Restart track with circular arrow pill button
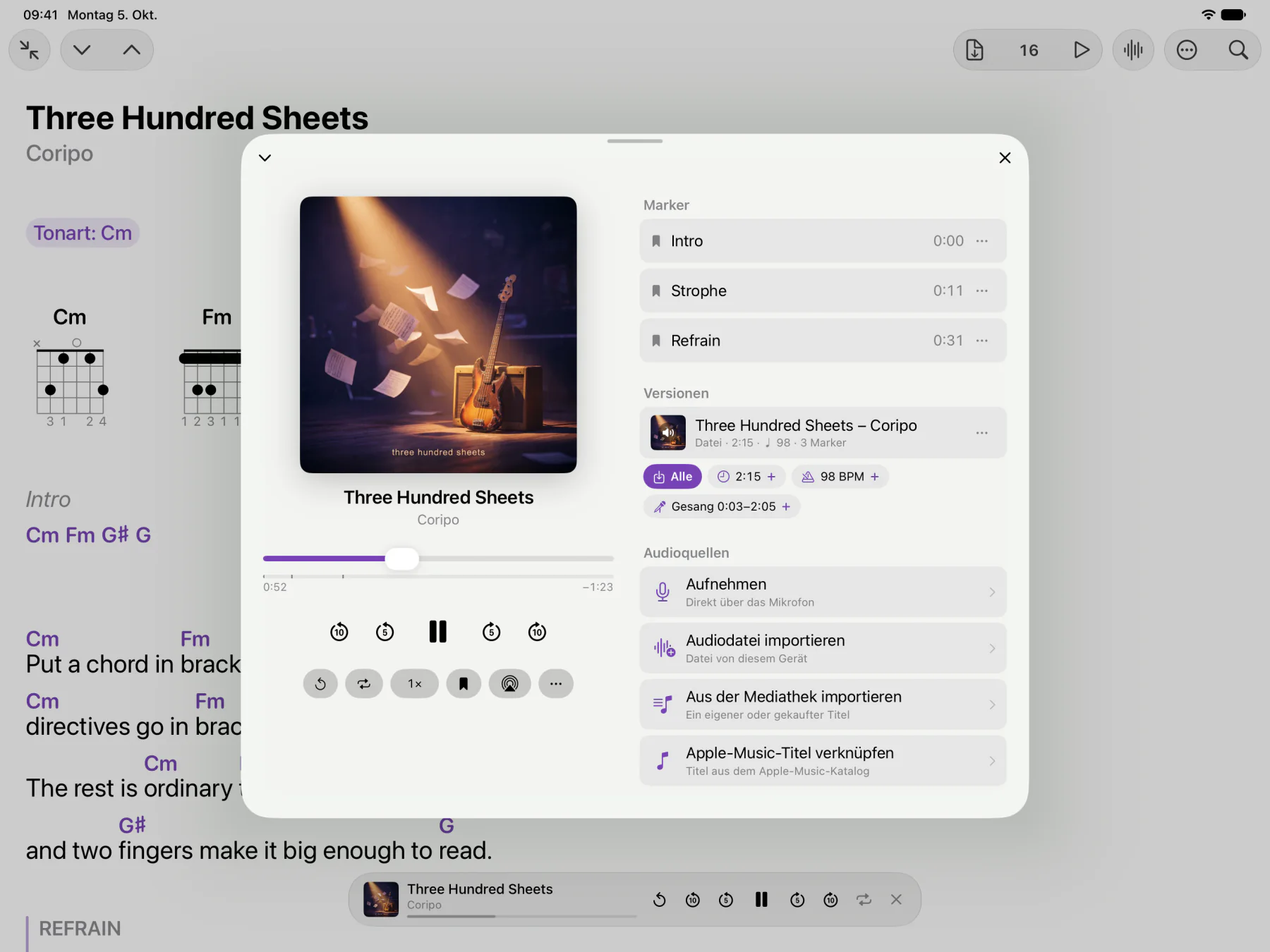Image resolution: width=1270 pixels, height=952 pixels. (x=320, y=684)
